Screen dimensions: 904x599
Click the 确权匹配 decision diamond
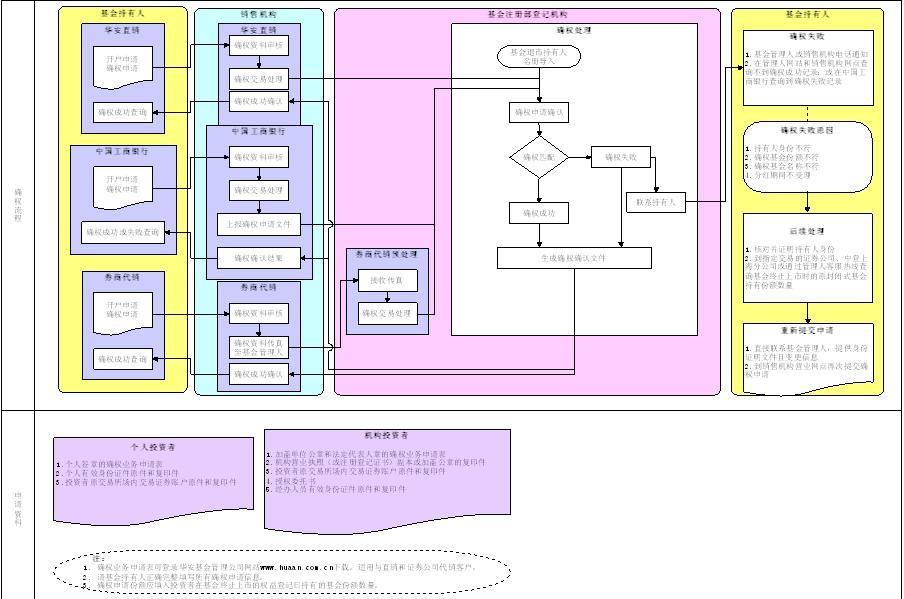coord(539,158)
